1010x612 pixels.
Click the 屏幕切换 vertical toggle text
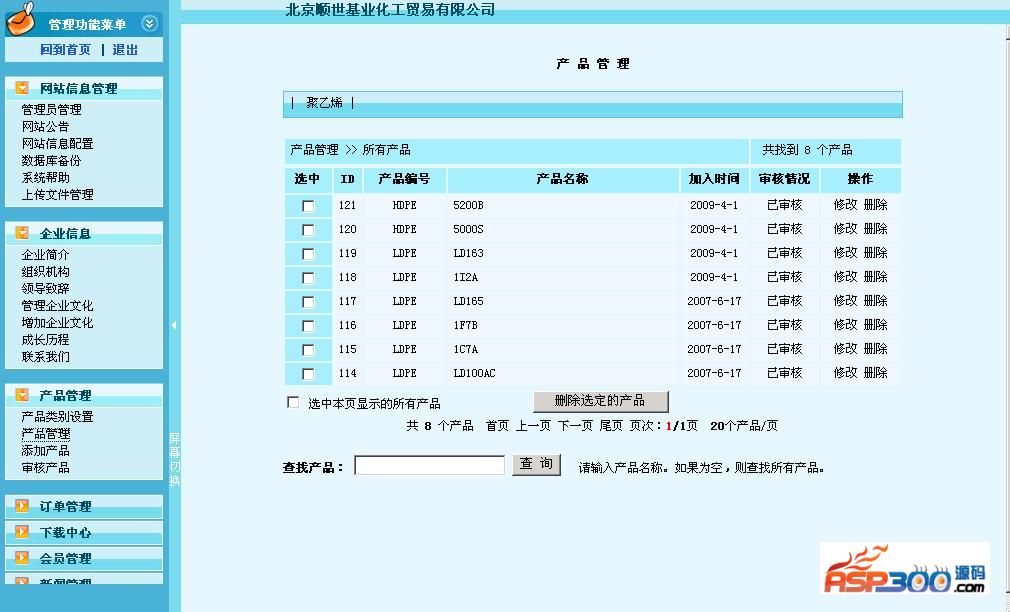(175, 459)
